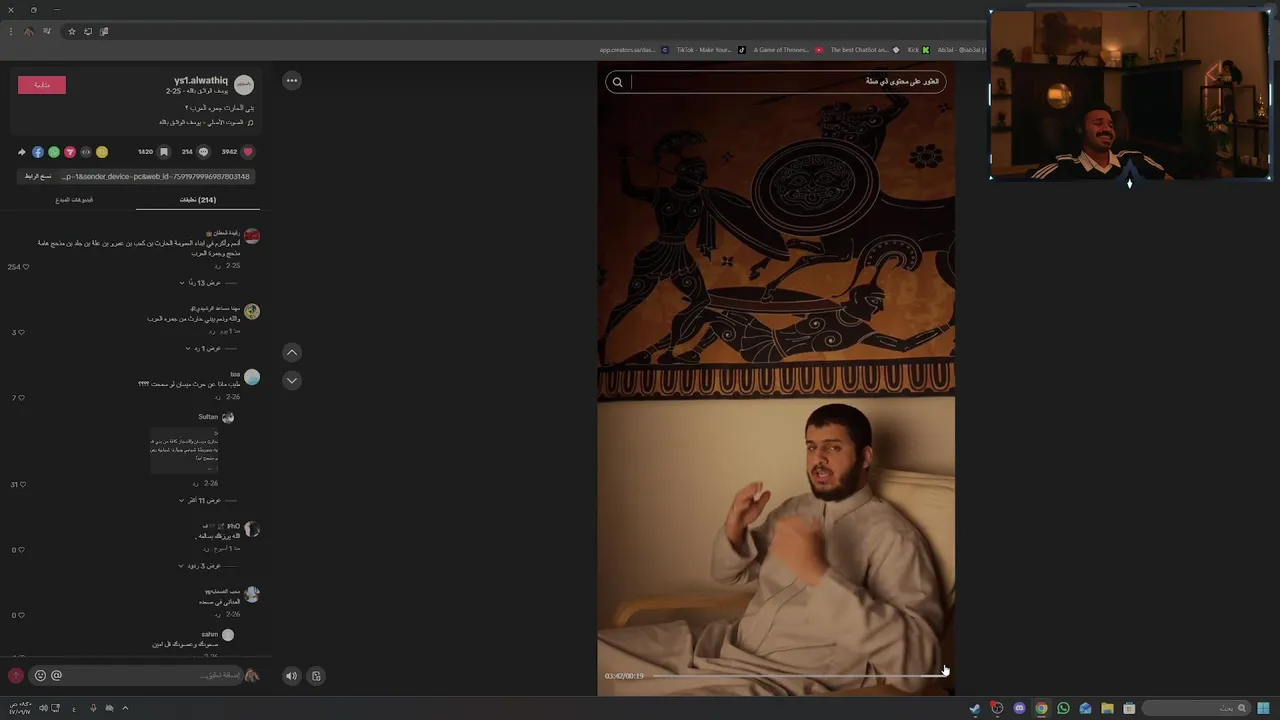Open the emoji picker in comment box
This screenshot has width=1280, height=720.
point(40,675)
